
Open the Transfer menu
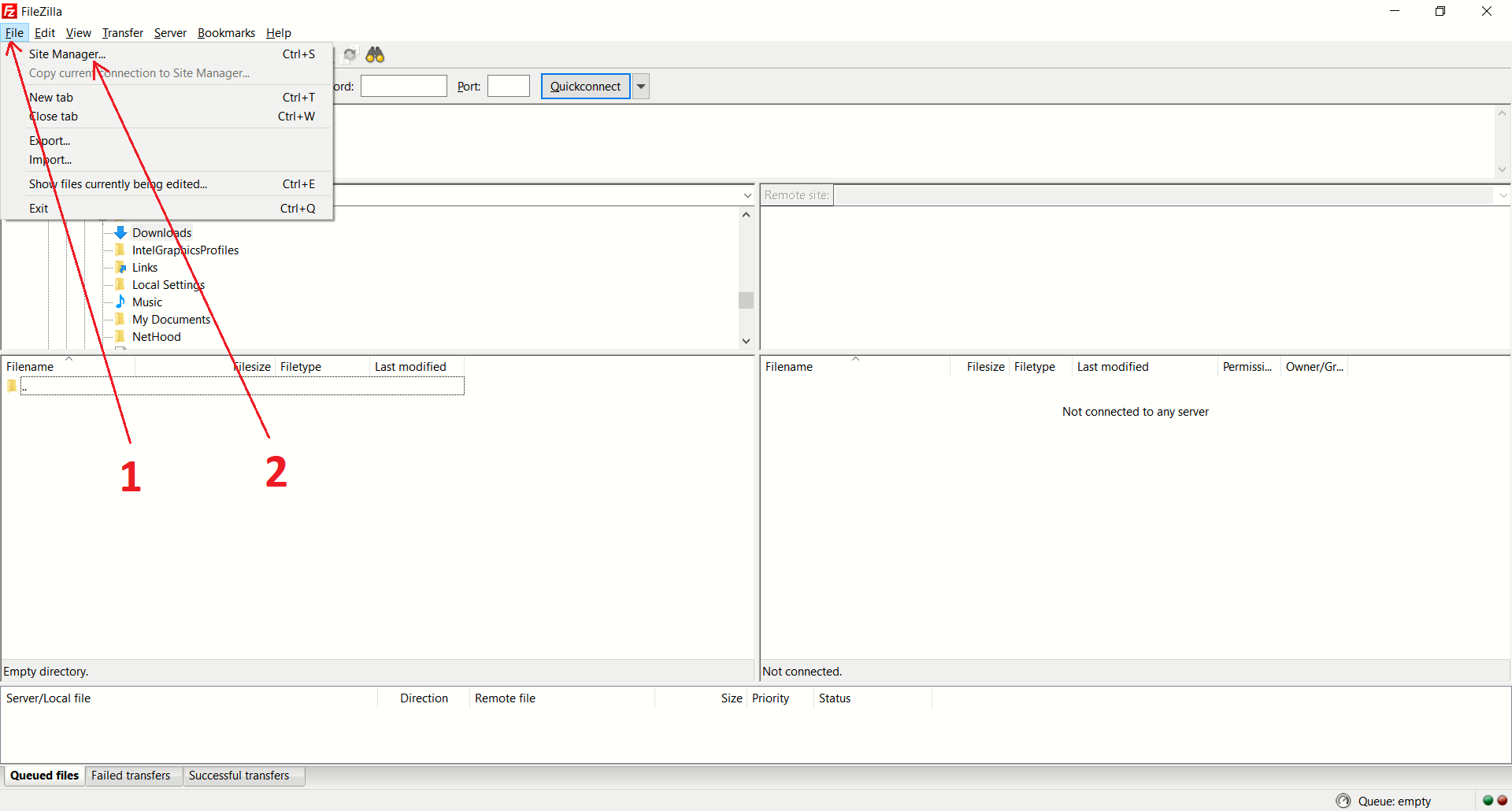point(123,33)
